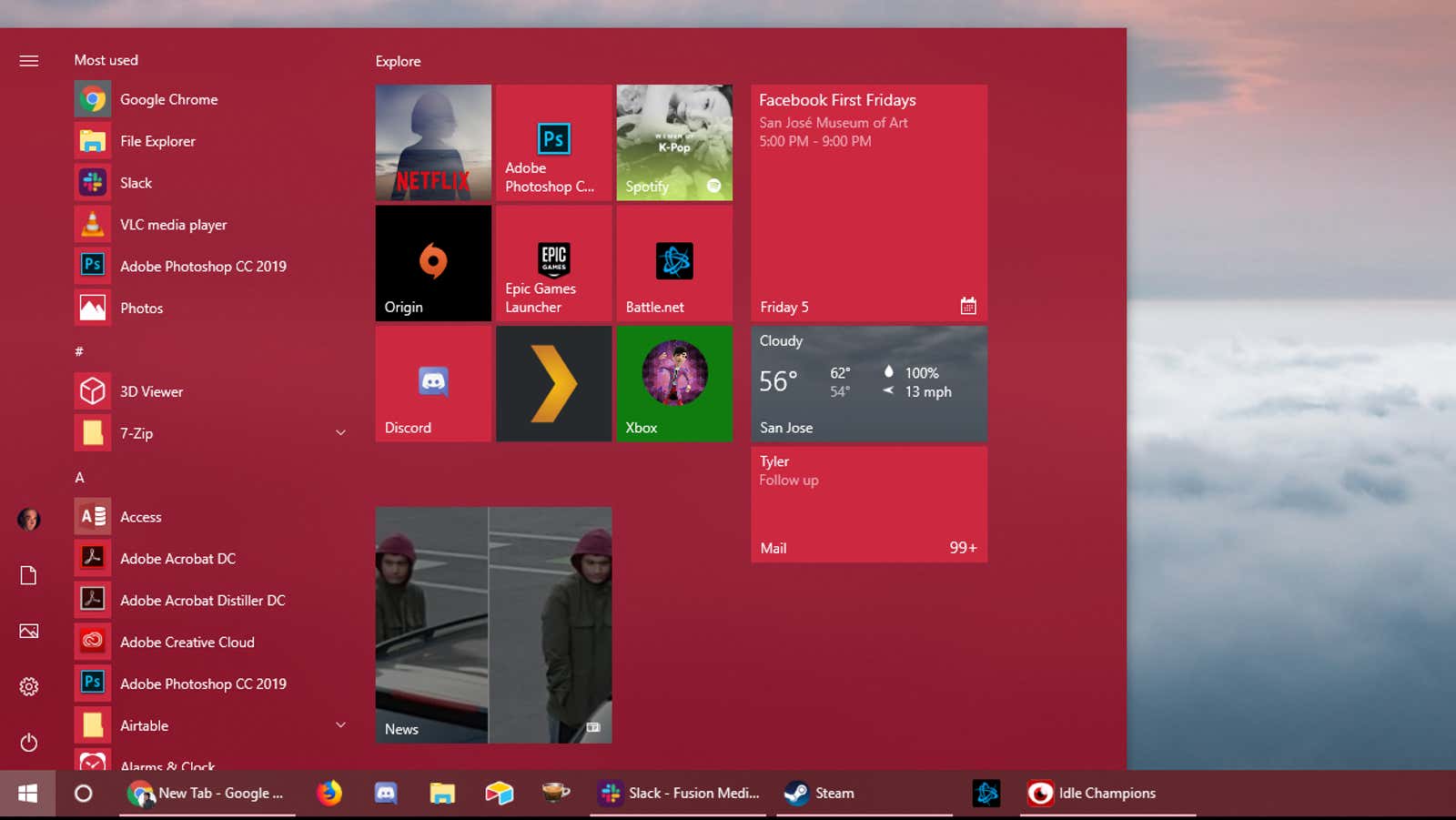Open the Alarms & Clock entry

(209, 762)
